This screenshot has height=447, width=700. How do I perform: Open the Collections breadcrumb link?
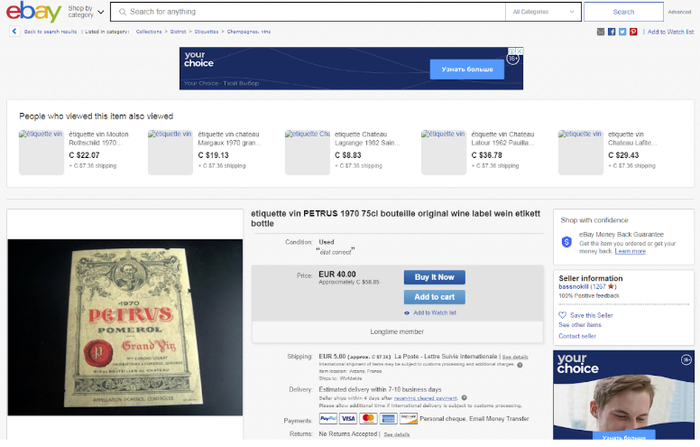(149, 32)
